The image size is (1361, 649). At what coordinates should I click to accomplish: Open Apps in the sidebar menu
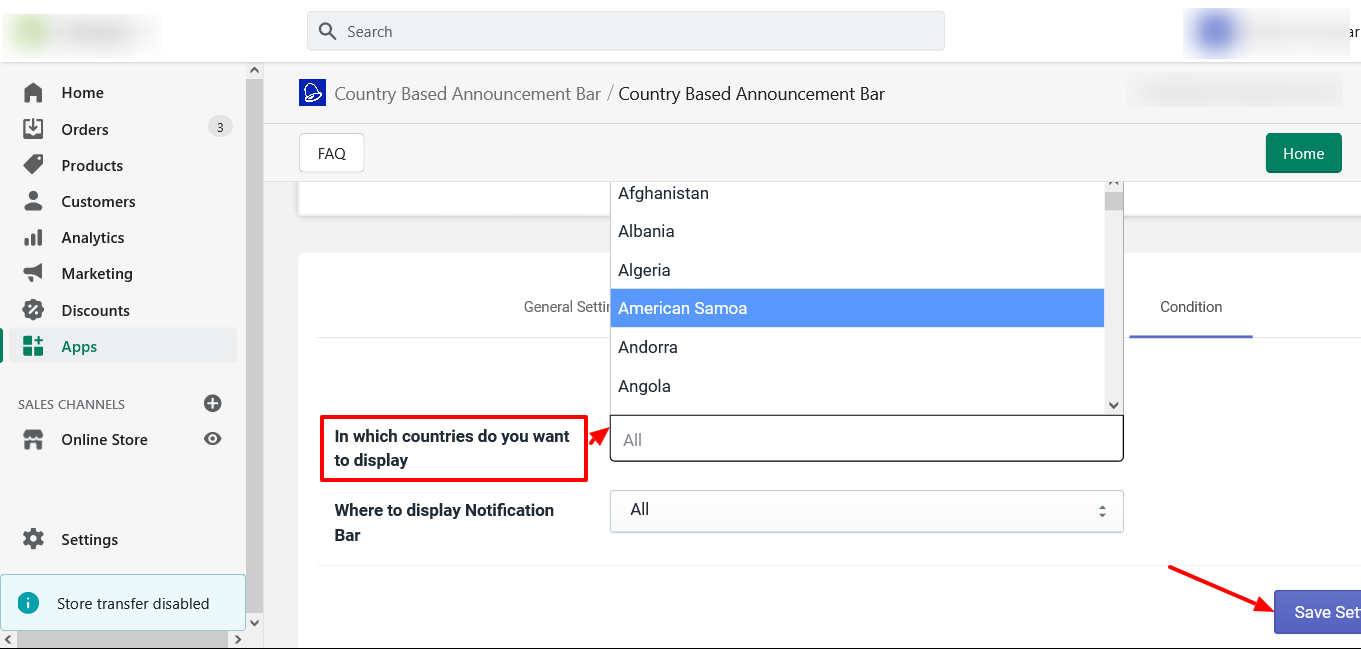(79, 347)
